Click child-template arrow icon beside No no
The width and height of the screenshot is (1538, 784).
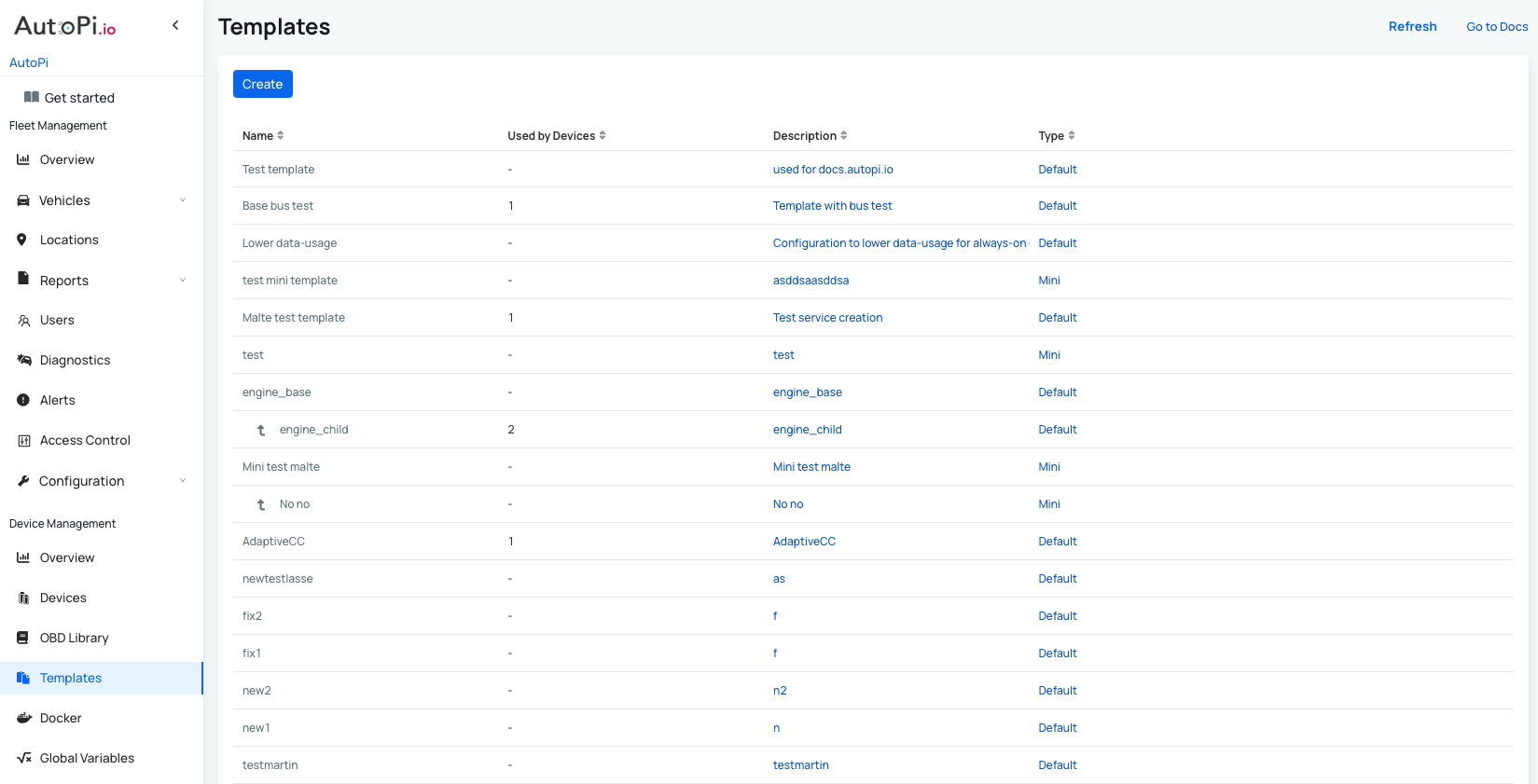click(x=261, y=504)
